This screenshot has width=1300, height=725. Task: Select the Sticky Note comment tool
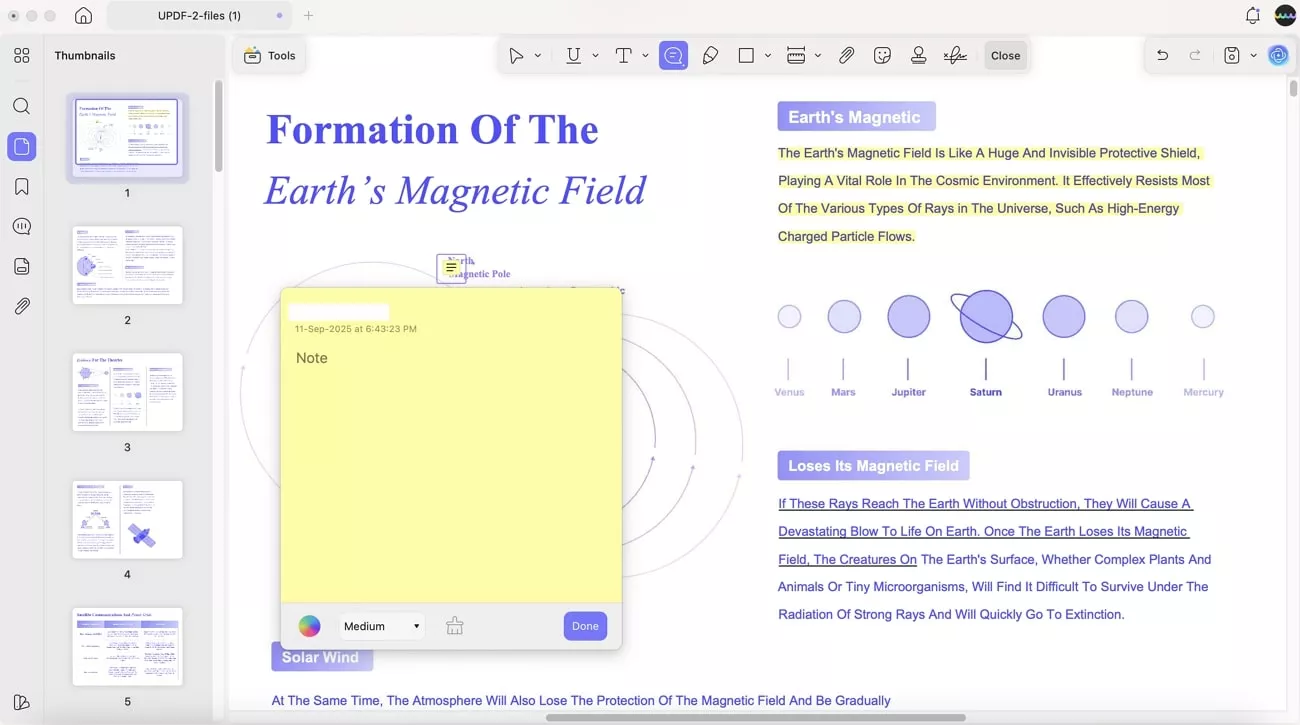pyautogui.click(x=673, y=55)
